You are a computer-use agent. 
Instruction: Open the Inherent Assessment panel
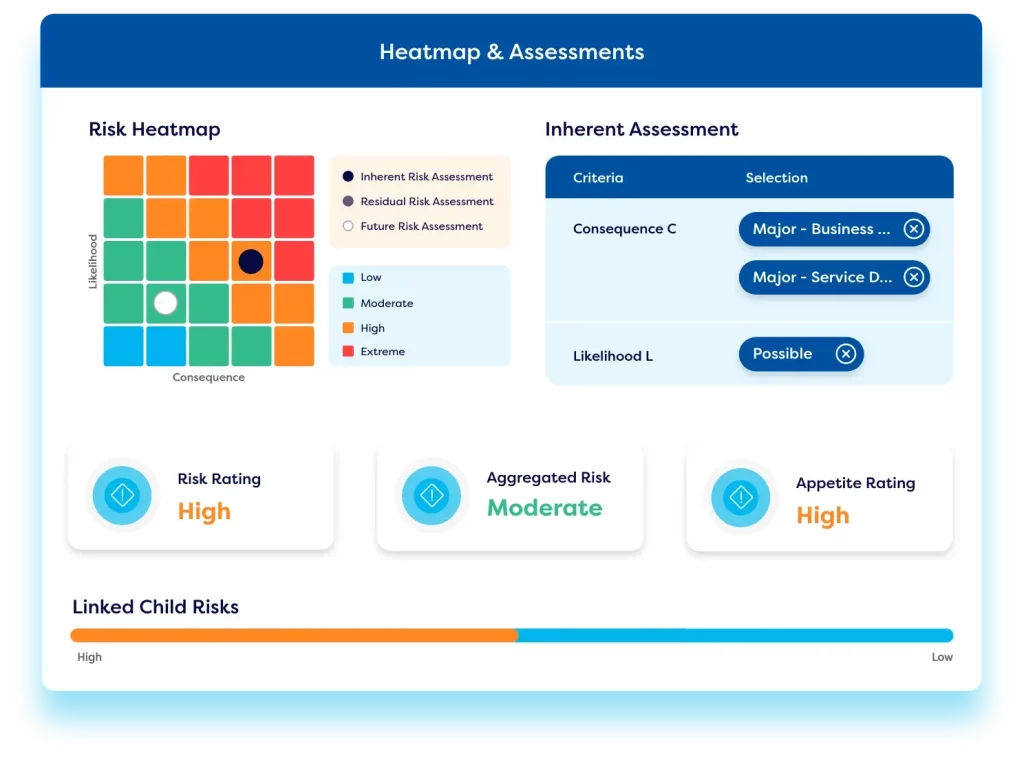[x=641, y=130]
